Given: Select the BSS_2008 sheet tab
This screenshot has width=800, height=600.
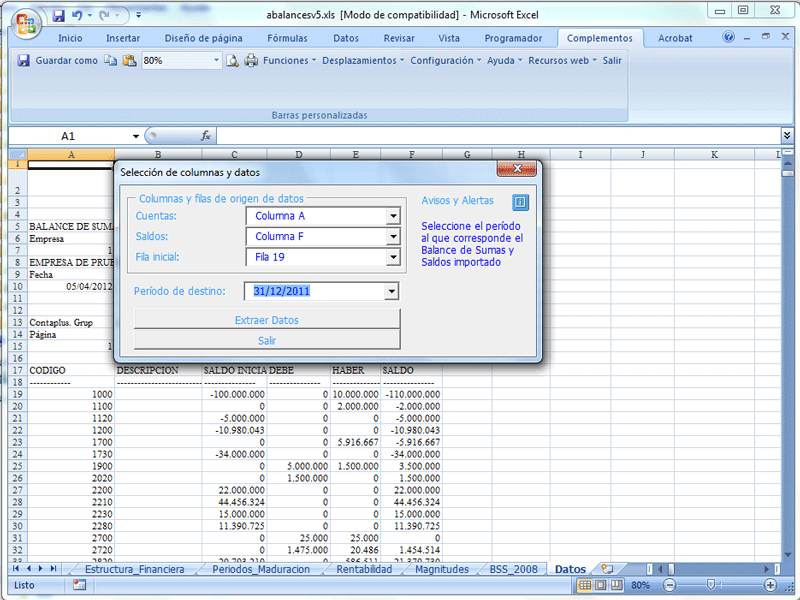Looking at the screenshot, I should tap(514, 569).
